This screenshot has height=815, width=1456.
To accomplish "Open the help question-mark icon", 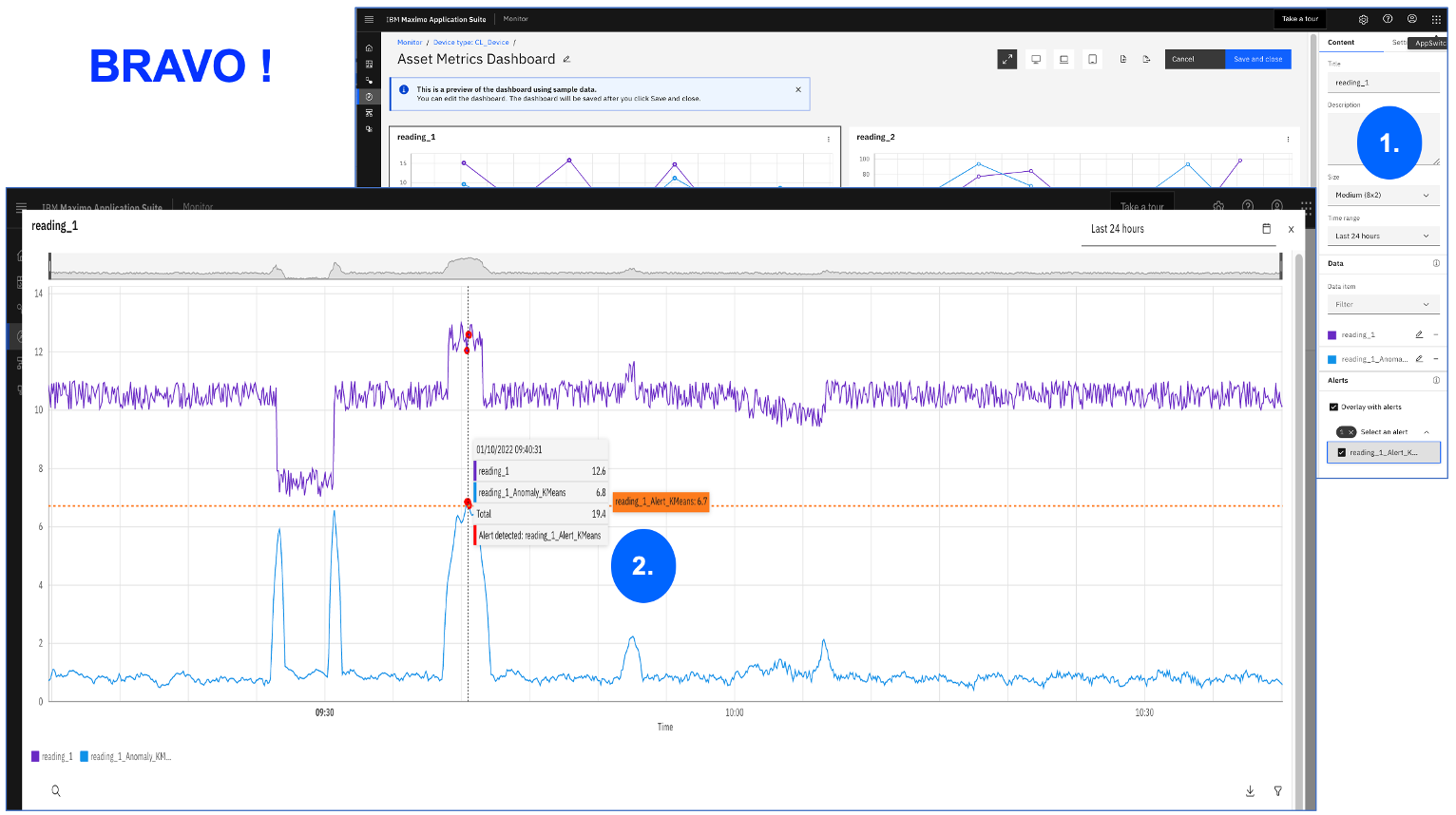I will tap(1388, 19).
